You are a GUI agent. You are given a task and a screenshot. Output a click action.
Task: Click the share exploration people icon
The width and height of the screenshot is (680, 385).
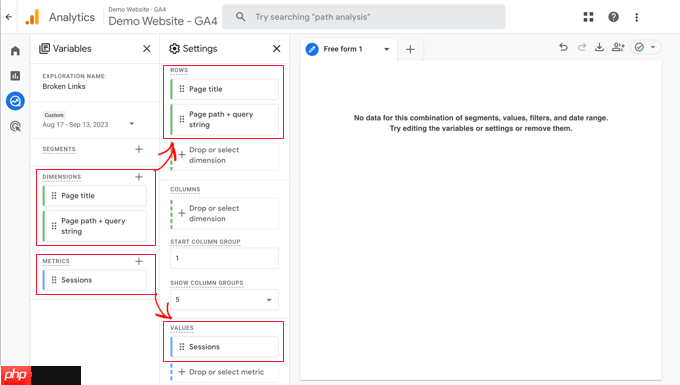tap(618, 47)
